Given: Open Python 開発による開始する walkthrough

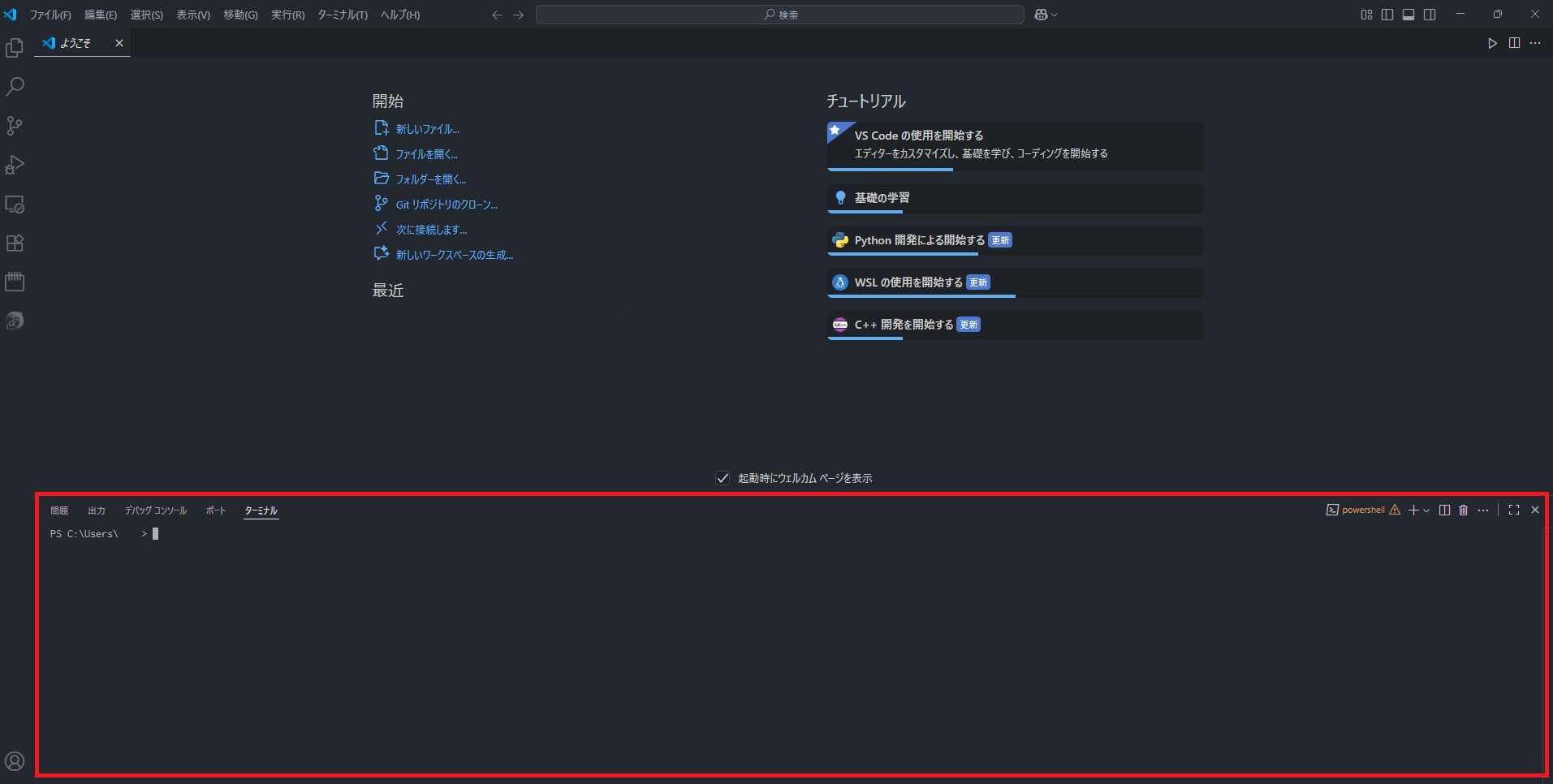Looking at the screenshot, I should pos(1015,241).
